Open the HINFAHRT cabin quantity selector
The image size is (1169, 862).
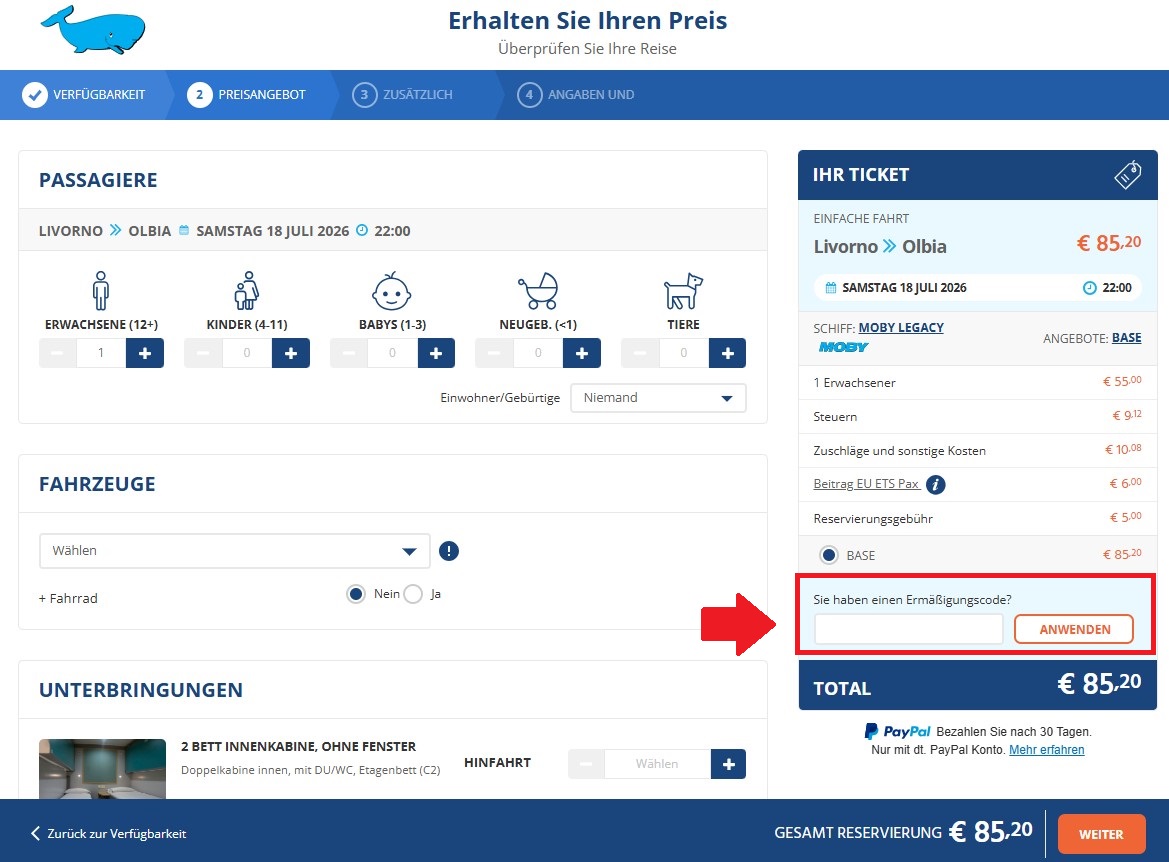point(656,763)
